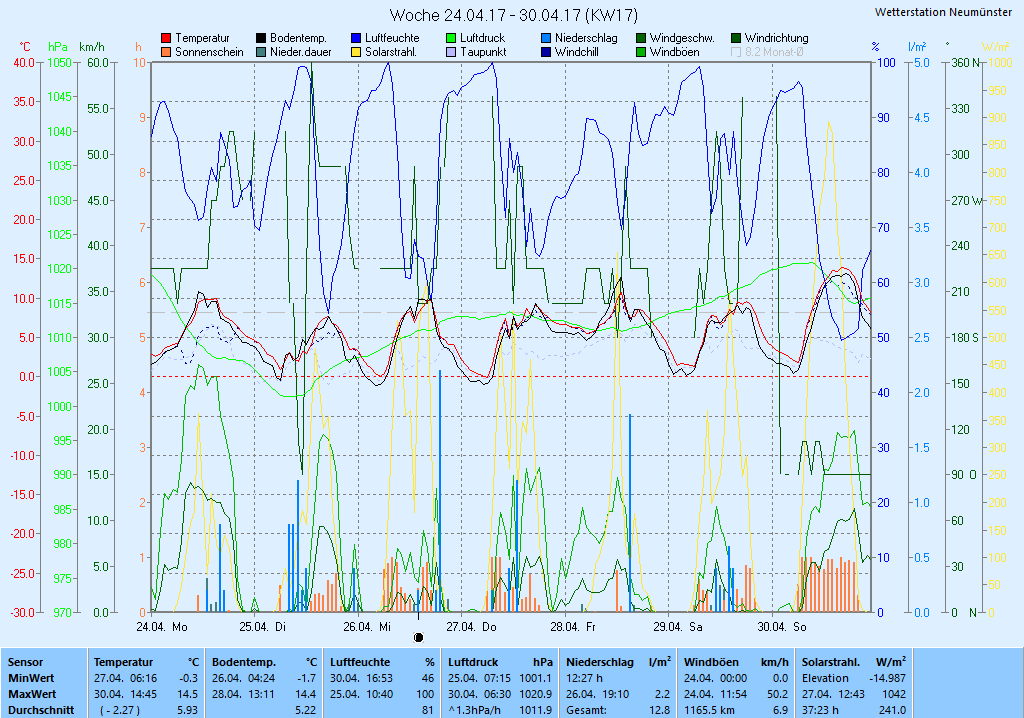Select the 27.04. Do date label

coord(471,627)
